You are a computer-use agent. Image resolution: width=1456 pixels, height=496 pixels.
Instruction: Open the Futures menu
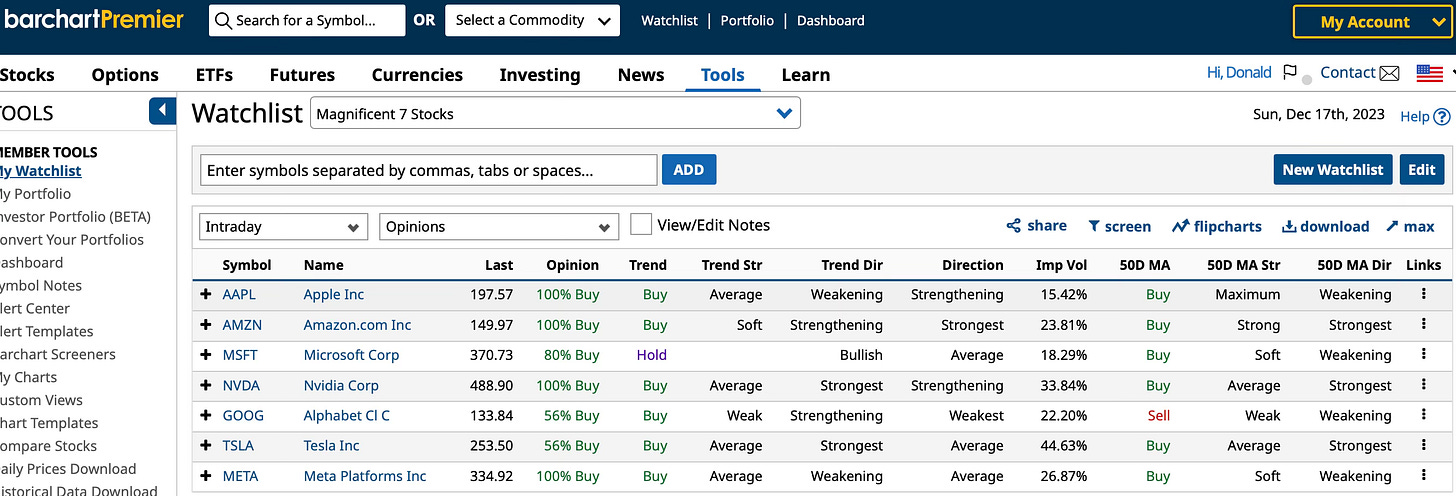click(x=302, y=75)
